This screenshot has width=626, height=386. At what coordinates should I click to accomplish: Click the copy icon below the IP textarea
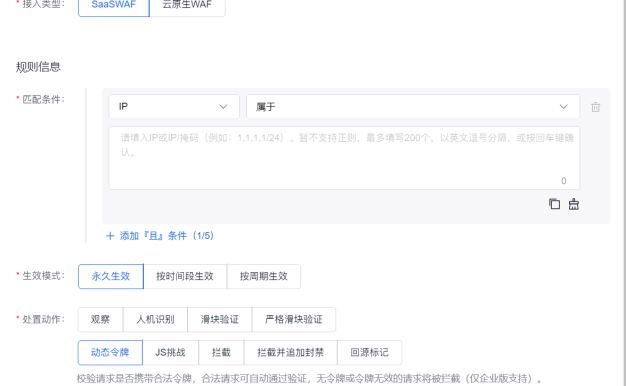point(554,204)
